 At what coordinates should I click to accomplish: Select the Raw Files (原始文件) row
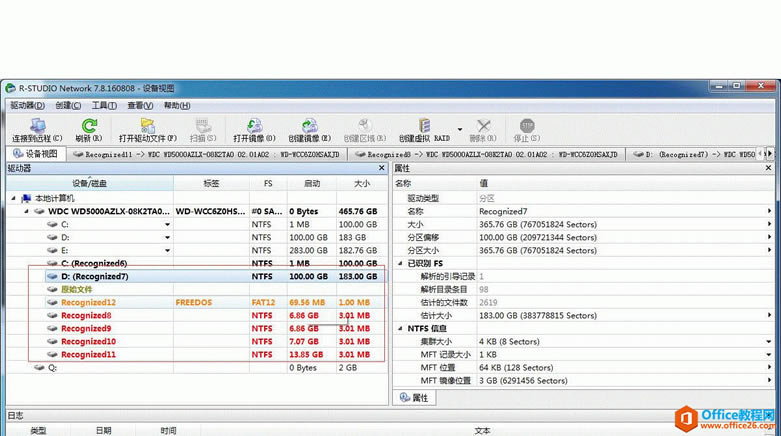(197, 290)
